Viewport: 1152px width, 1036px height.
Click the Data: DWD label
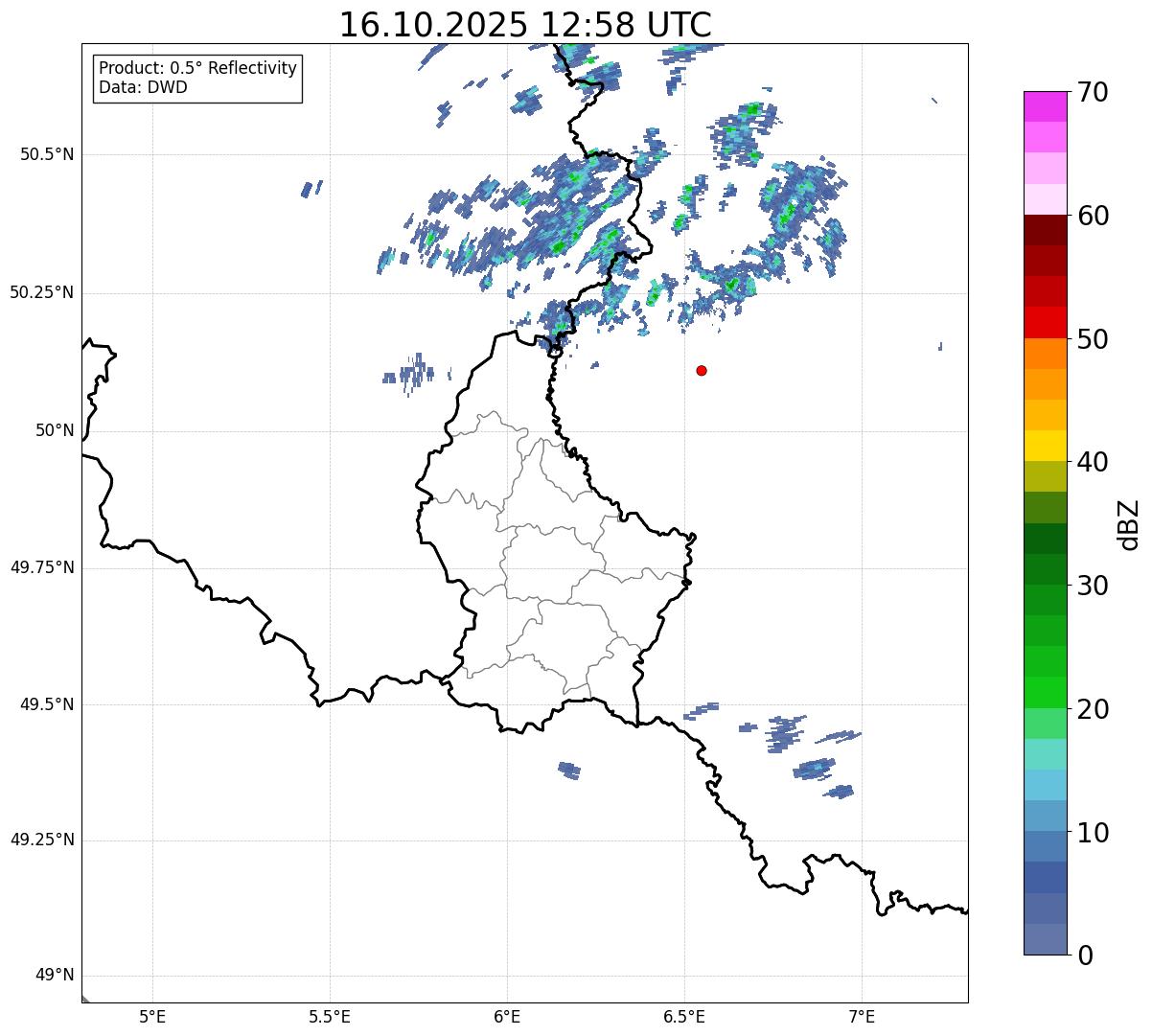coord(143,87)
